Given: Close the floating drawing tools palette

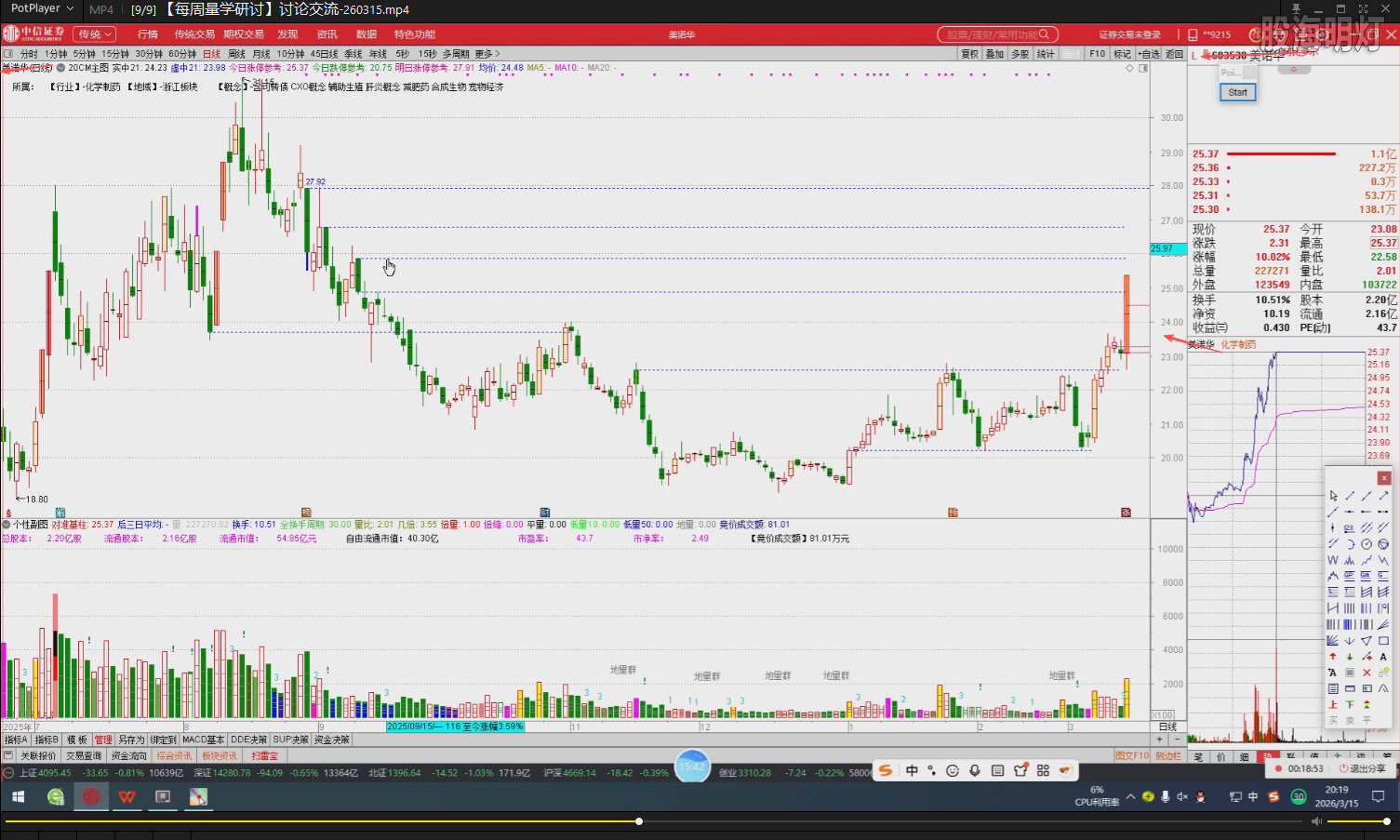Looking at the screenshot, I should 1383,478.
